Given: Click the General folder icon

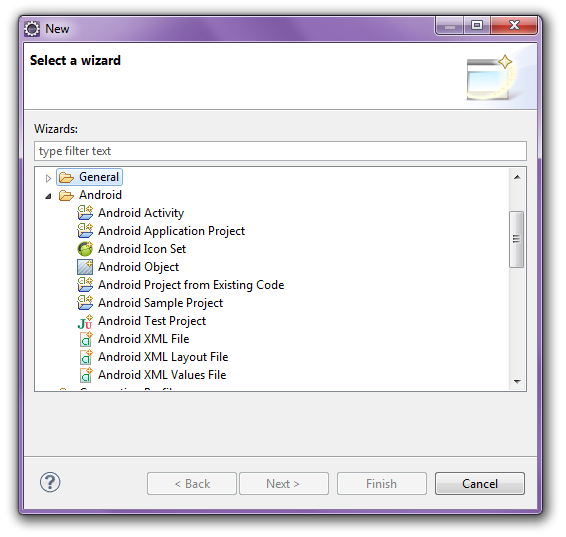Looking at the screenshot, I should point(66,177).
